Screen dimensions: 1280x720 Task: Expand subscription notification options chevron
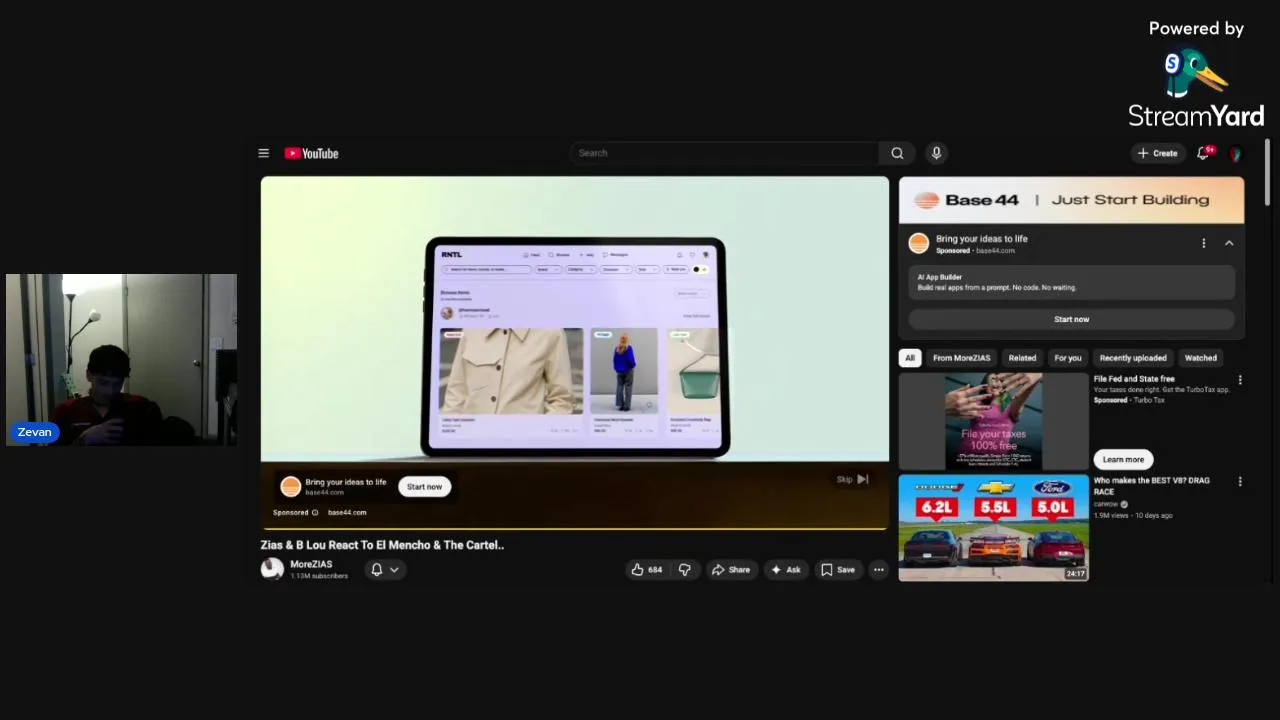394,569
